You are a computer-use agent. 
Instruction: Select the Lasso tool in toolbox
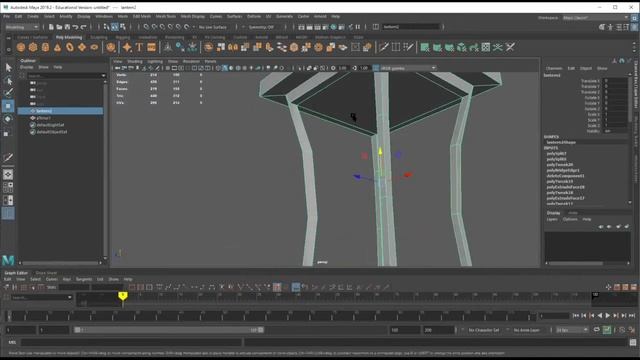point(8,80)
